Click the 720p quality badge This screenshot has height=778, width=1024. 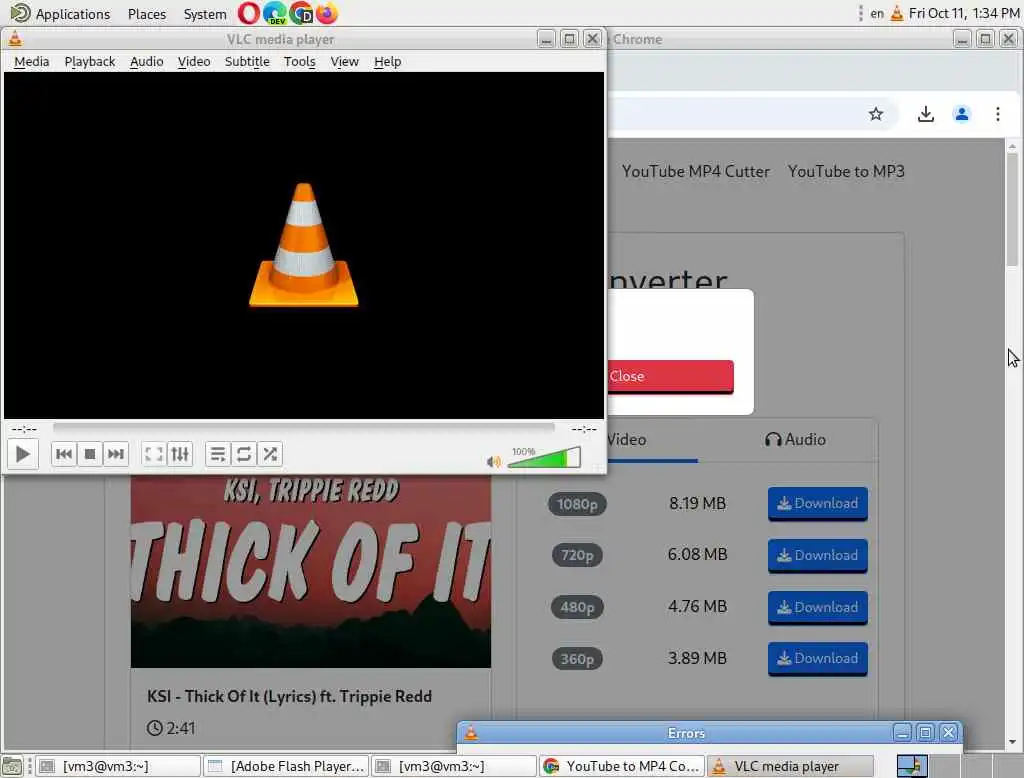[577, 555]
